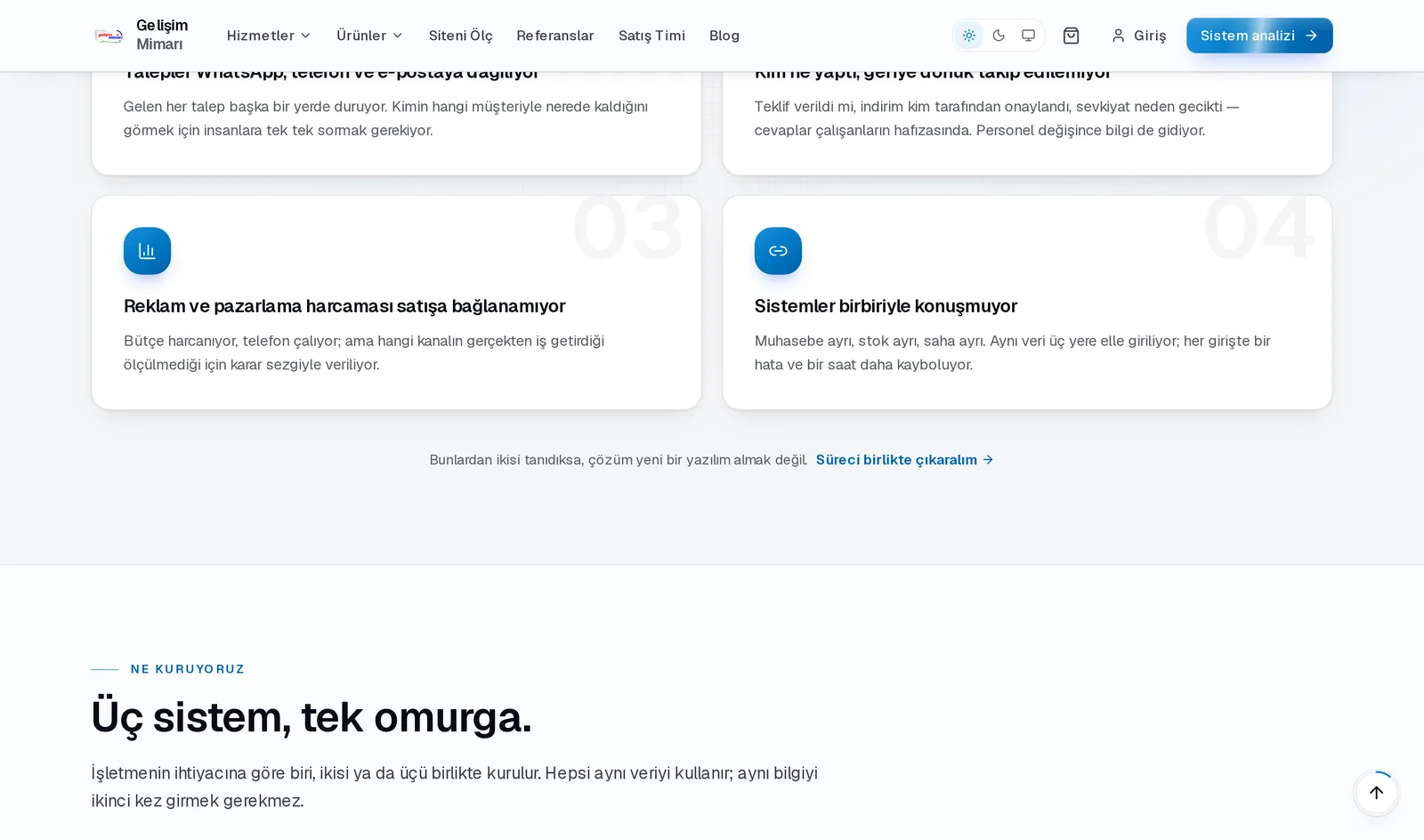1424x840 pixels.
Task: Click paragraph starting Teklif verildi mi
Action: [997, 118]
